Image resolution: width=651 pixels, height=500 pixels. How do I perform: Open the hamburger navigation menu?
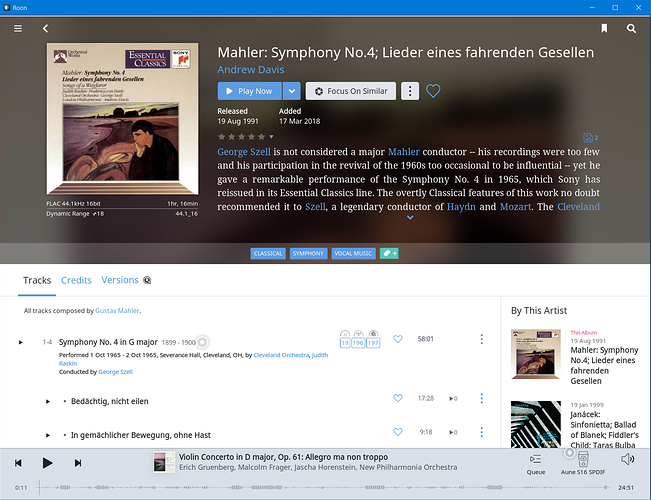tap(18, 29)
